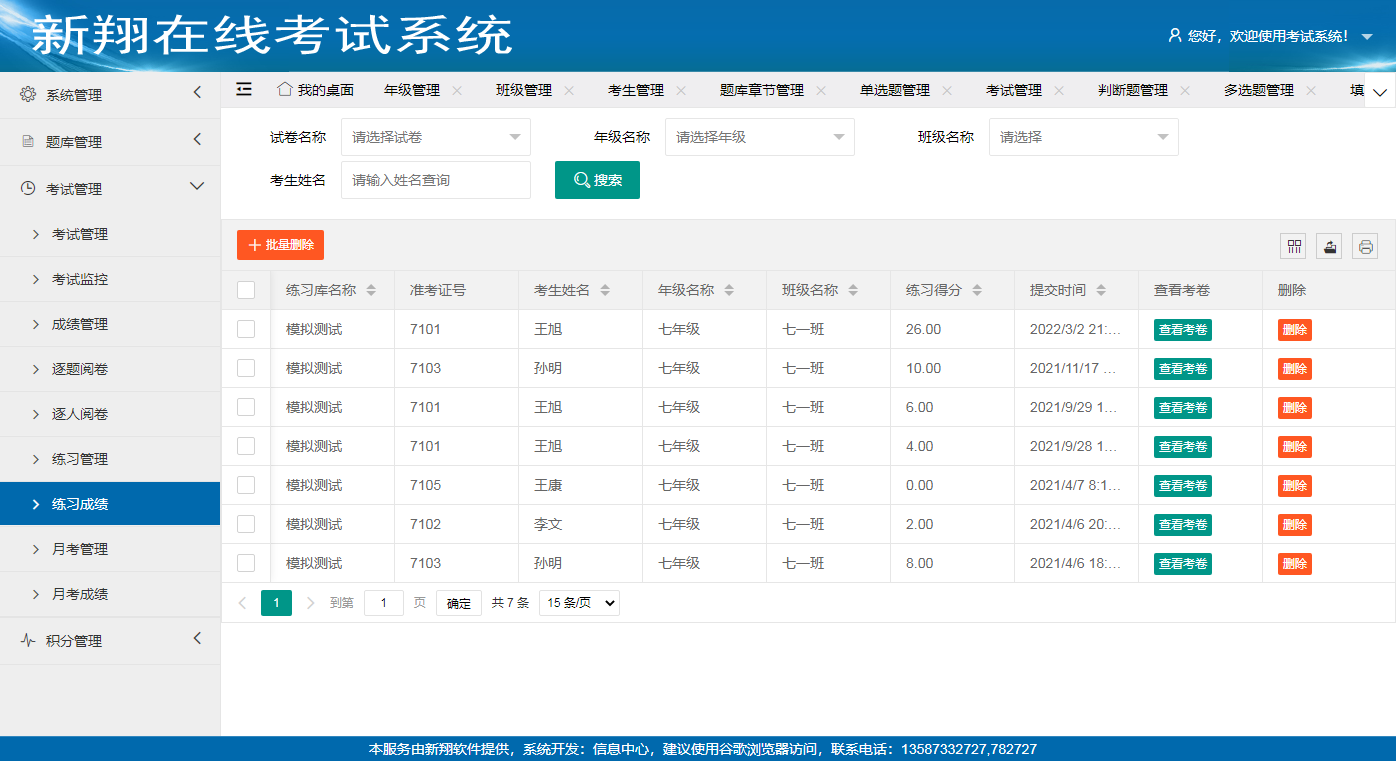Click the column filter icon in table toolbar

(x=1295, y=246)
